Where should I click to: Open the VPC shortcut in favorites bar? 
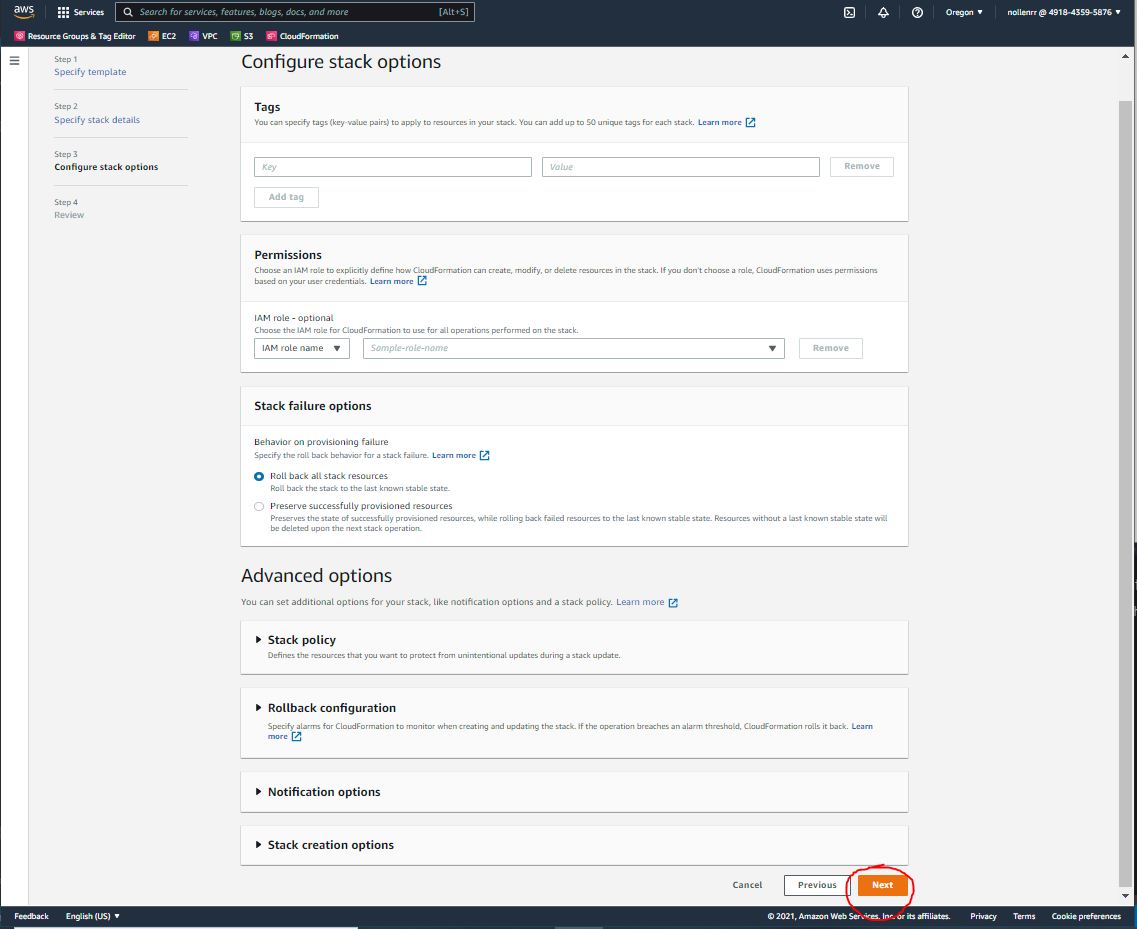204,36
